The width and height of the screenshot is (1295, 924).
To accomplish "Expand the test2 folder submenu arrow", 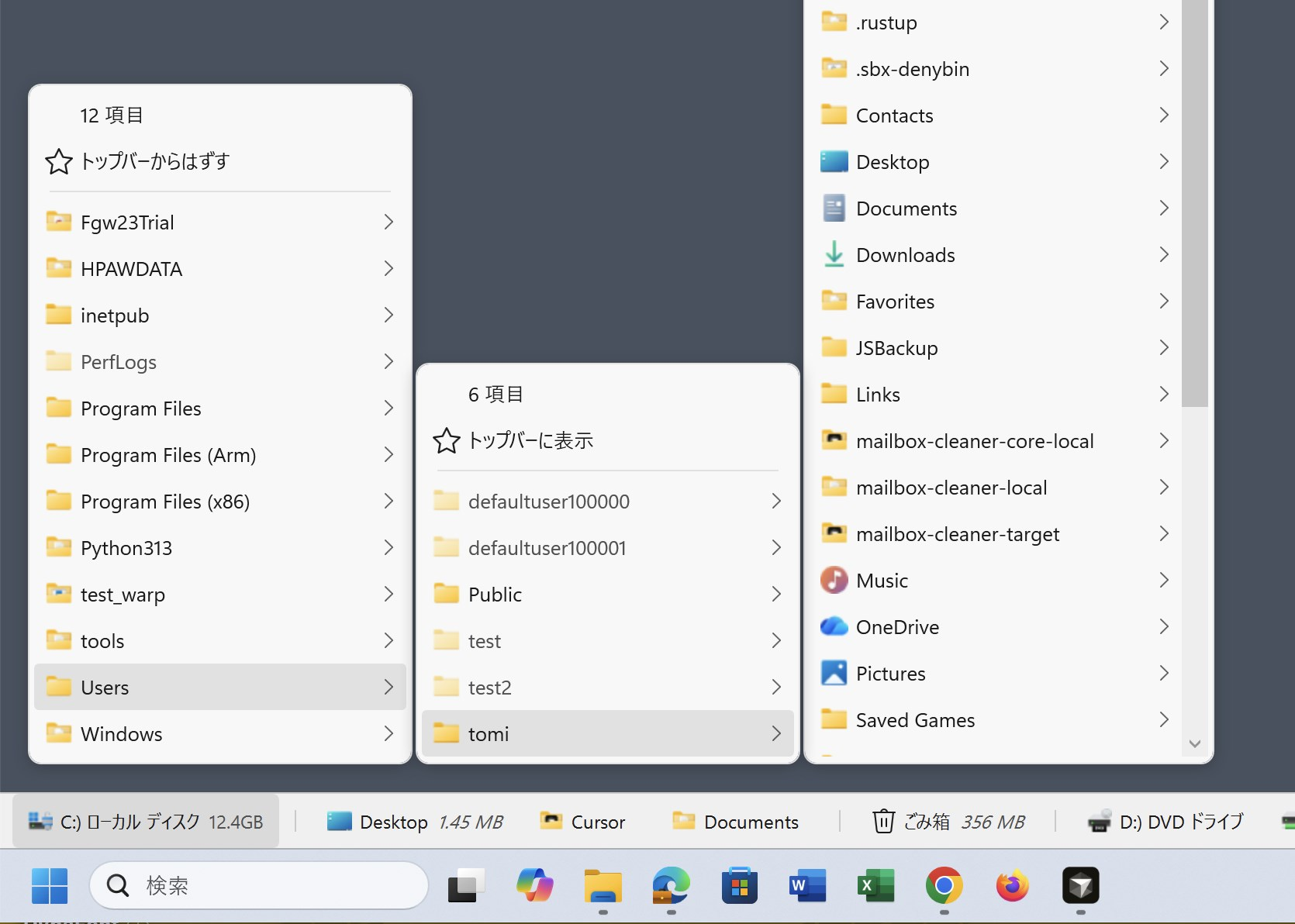I will [x=776, y=688].
